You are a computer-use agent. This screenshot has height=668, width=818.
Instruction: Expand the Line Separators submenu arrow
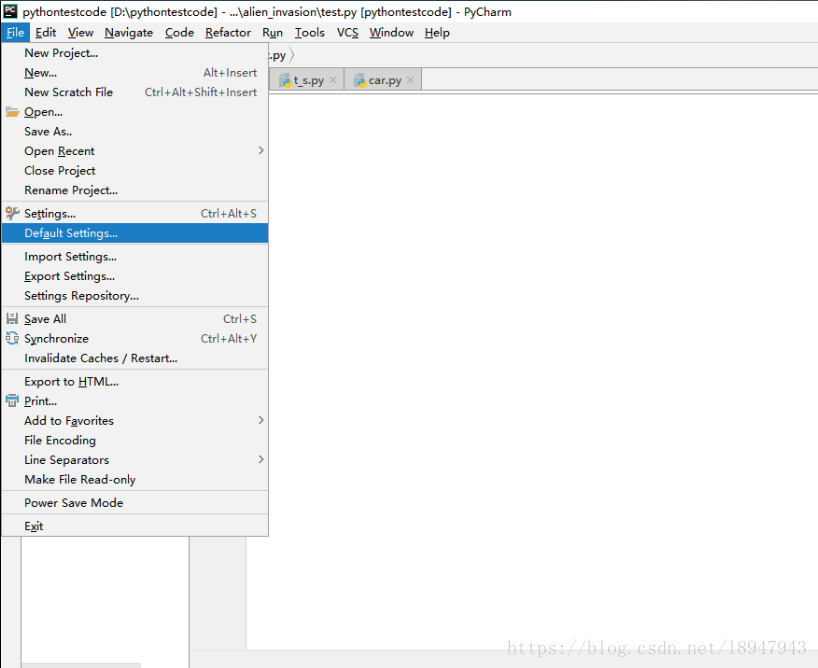coord(261,459)
